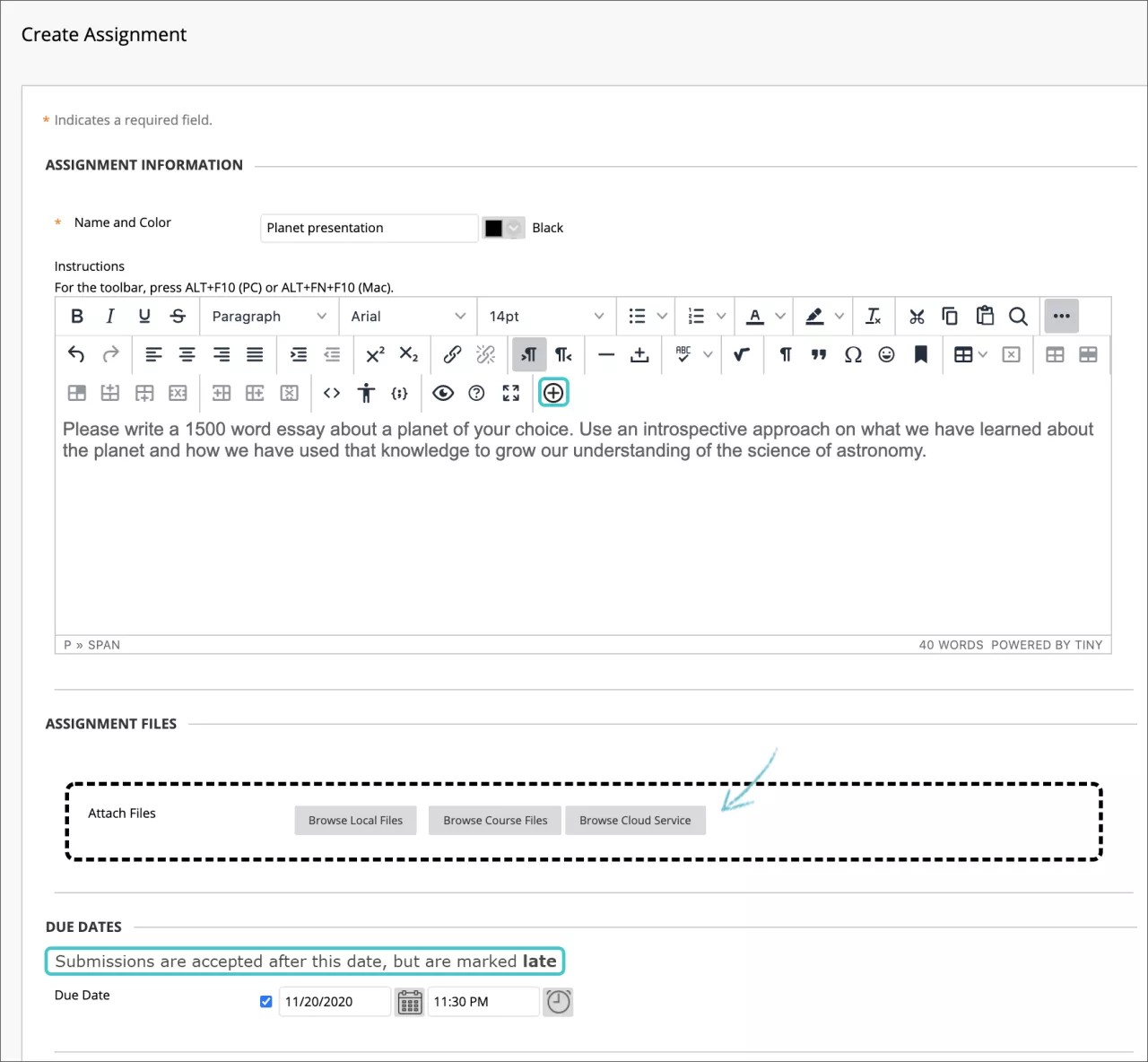Open the Paragraph style dropdown
The image size is (1148, 1062).
pos(267,316)
